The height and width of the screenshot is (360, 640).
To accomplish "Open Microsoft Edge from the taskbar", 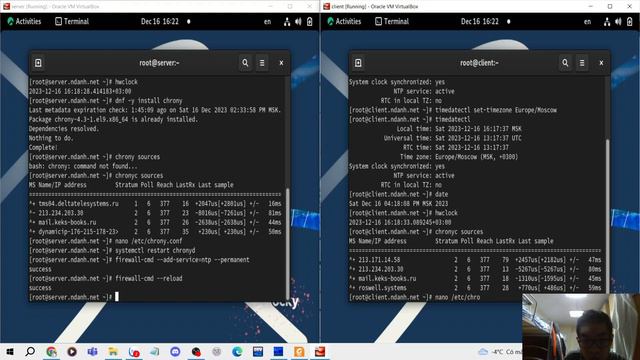I will (x=237, y=351).
